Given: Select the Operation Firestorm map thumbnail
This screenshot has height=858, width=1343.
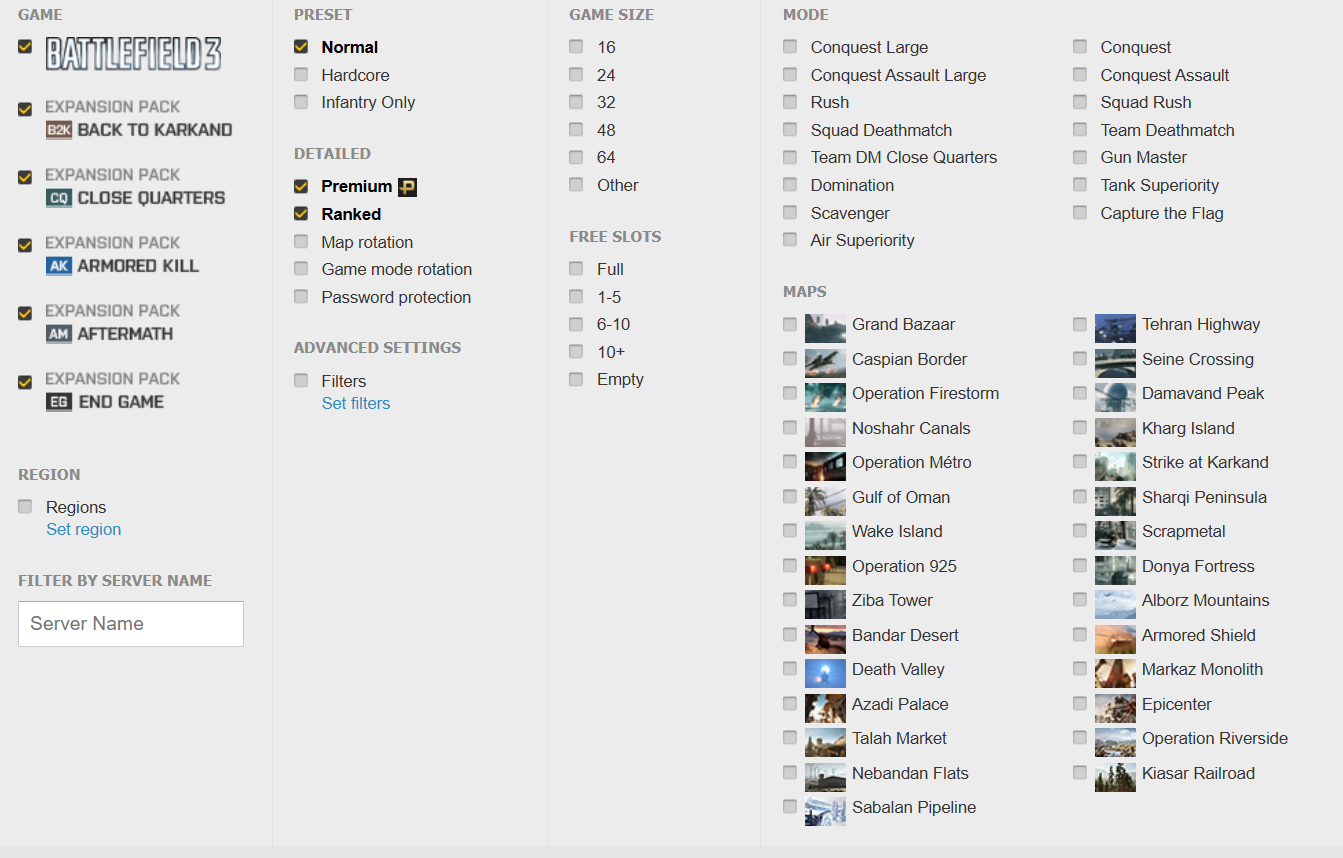Looking at the screenshot, I should coord(825,398).
